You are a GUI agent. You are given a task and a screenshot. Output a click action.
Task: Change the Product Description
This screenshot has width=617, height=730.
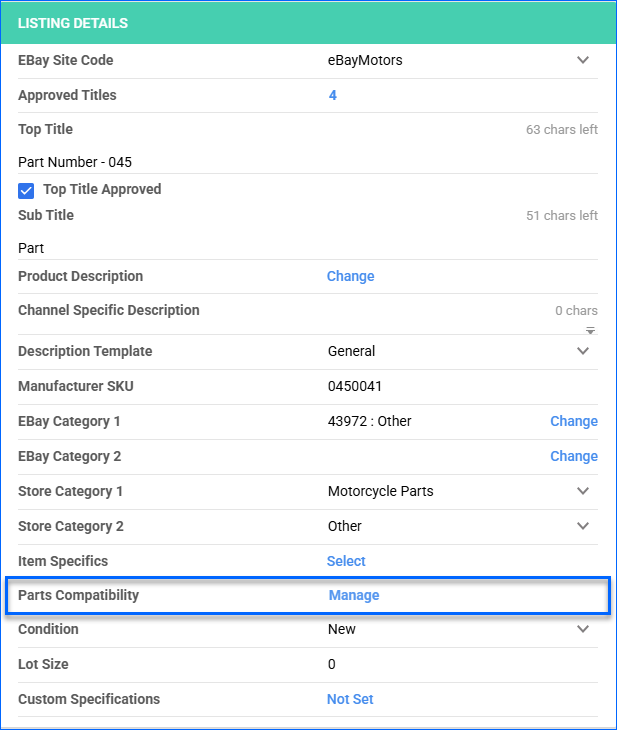350,277
